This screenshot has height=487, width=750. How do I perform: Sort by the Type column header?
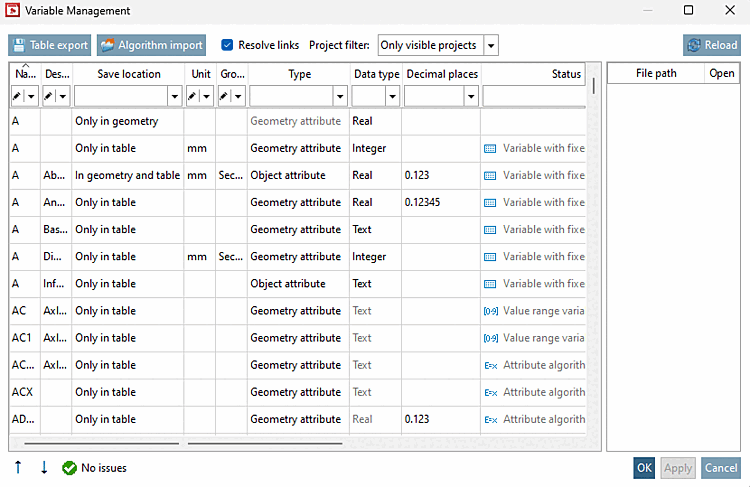pyautogui.click(x=299, y=74)
